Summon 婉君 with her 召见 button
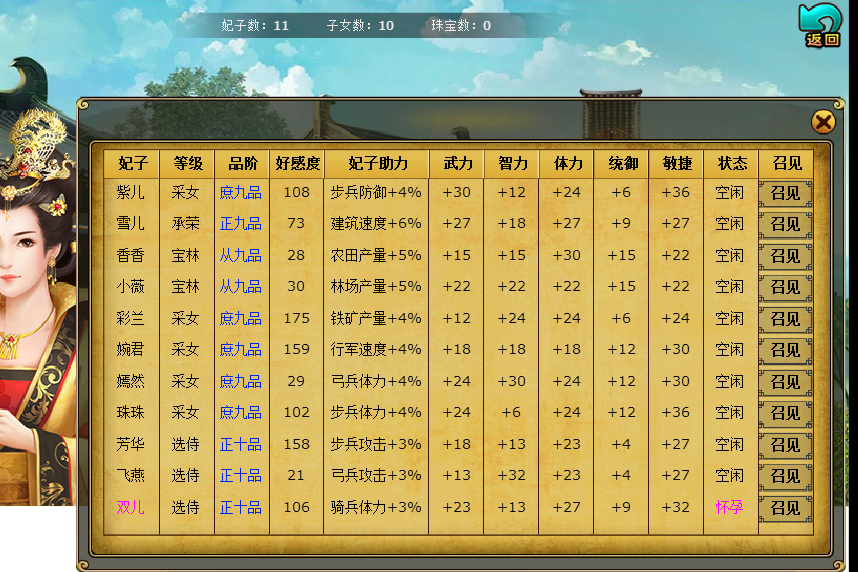Screen dimensions: 858x572 [x=785, y=350]
